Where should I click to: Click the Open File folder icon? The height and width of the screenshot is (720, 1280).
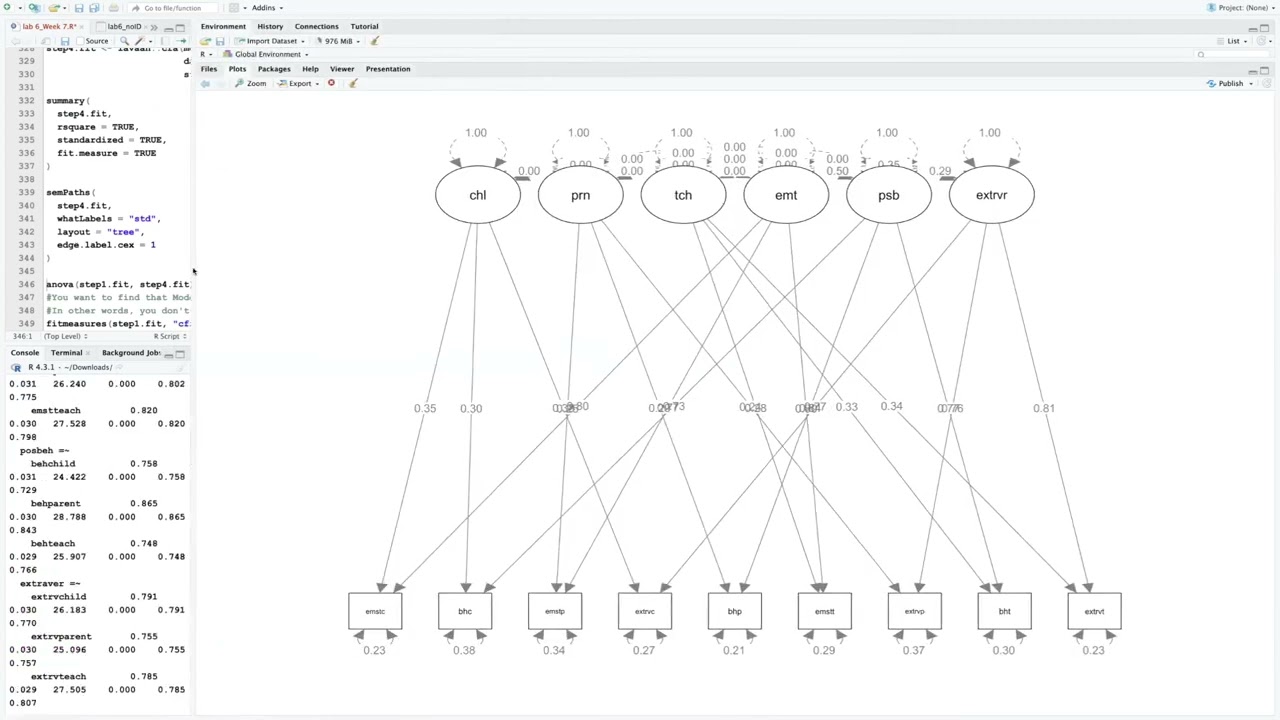(53, 8)
